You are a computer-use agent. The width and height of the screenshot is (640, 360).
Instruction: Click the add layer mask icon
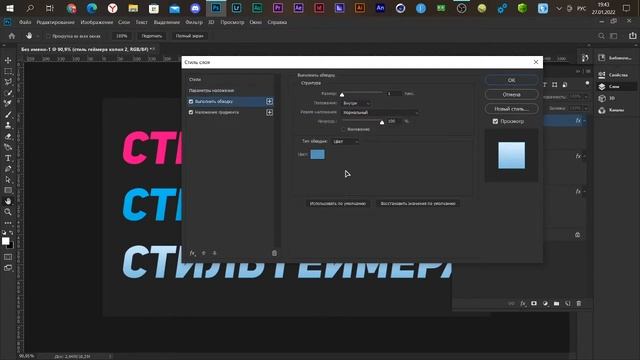point(534,303)
